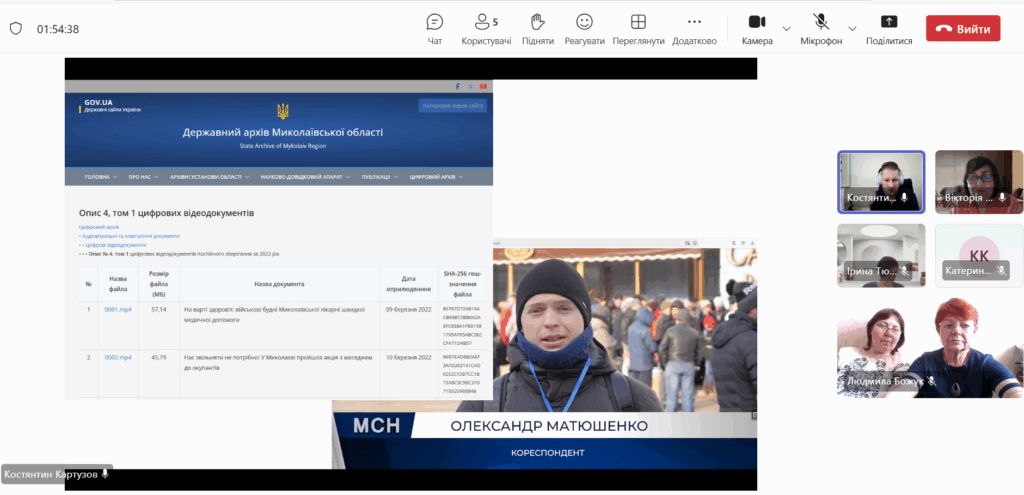Viewport: 1024px width, 495px height.
Task: Click the security shield icon
Action: click(15, 29)
